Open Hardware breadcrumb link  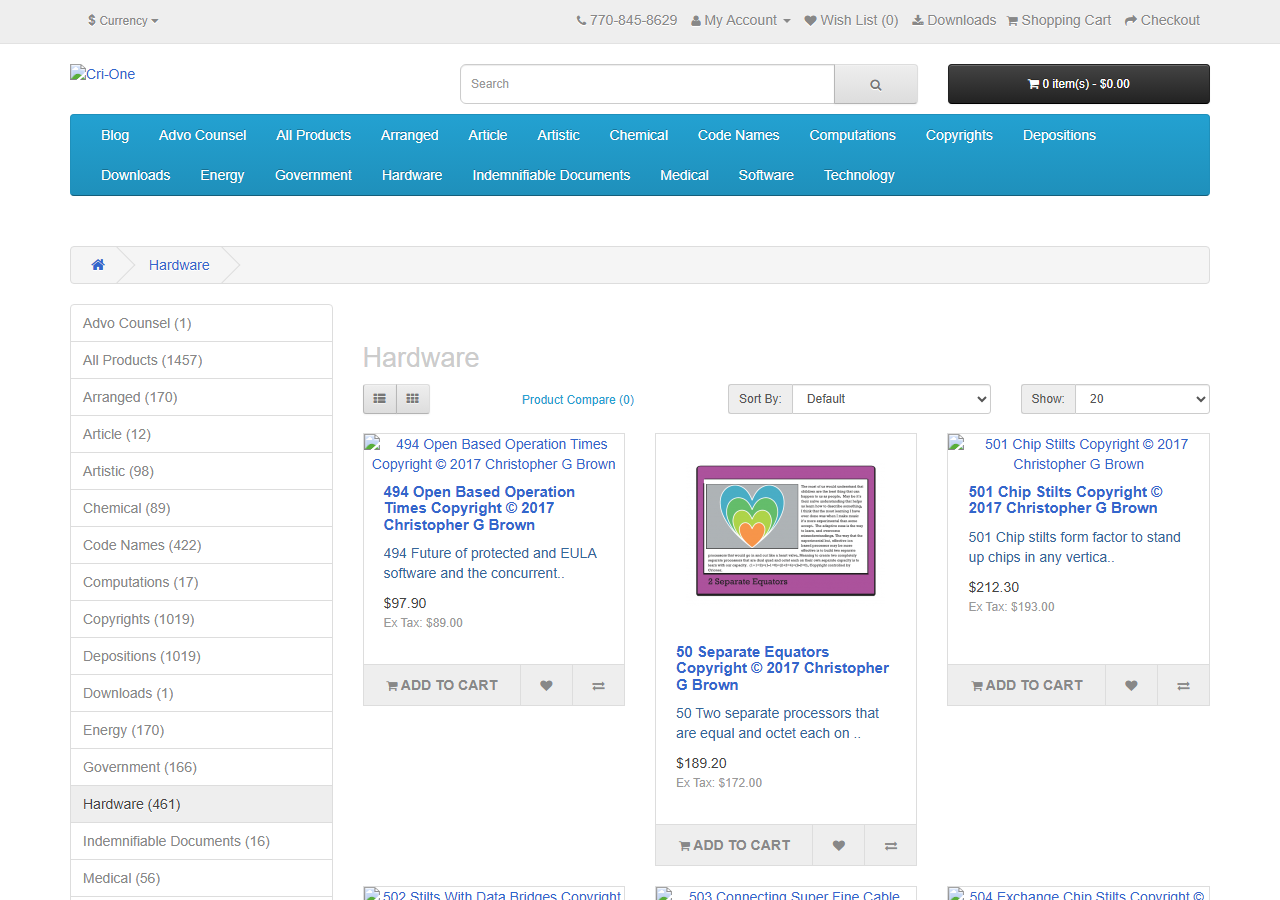(179, 265)
